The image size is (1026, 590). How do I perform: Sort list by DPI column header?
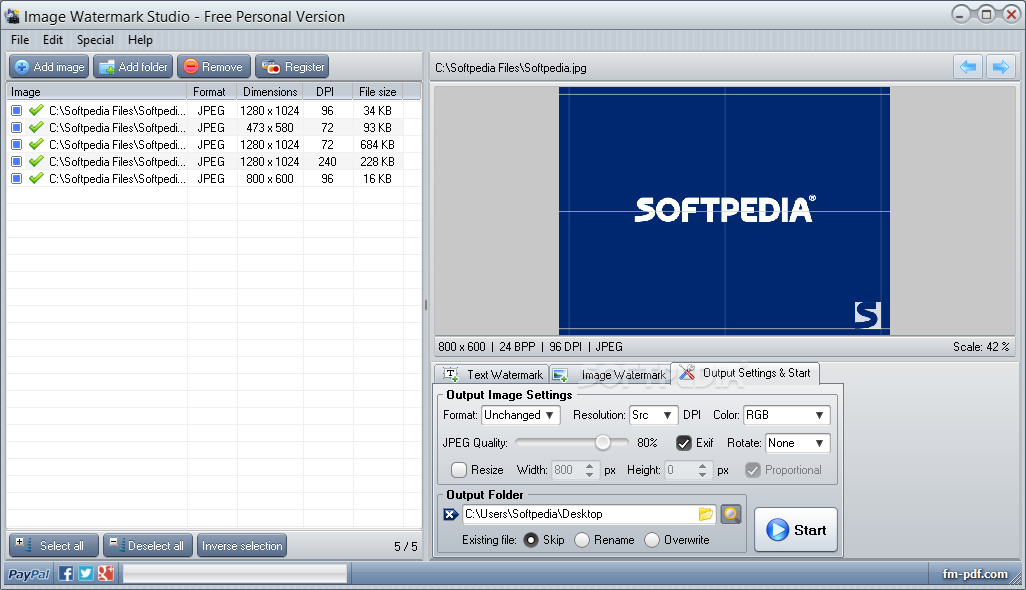pyautogui.click(x=325, y=92)
